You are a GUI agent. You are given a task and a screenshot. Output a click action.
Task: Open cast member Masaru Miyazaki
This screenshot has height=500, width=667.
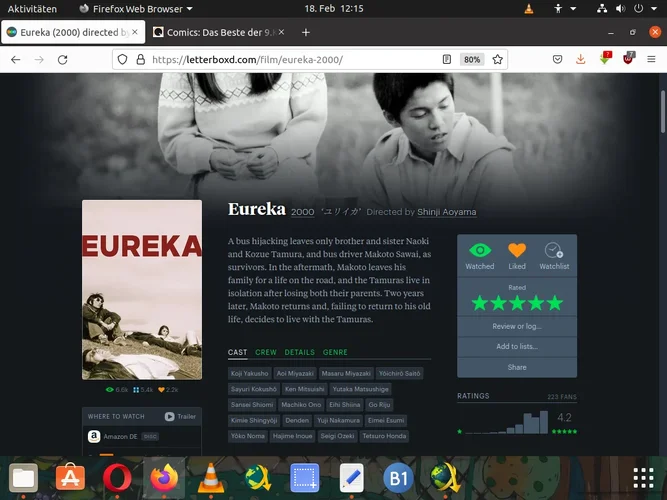point(346,374)
